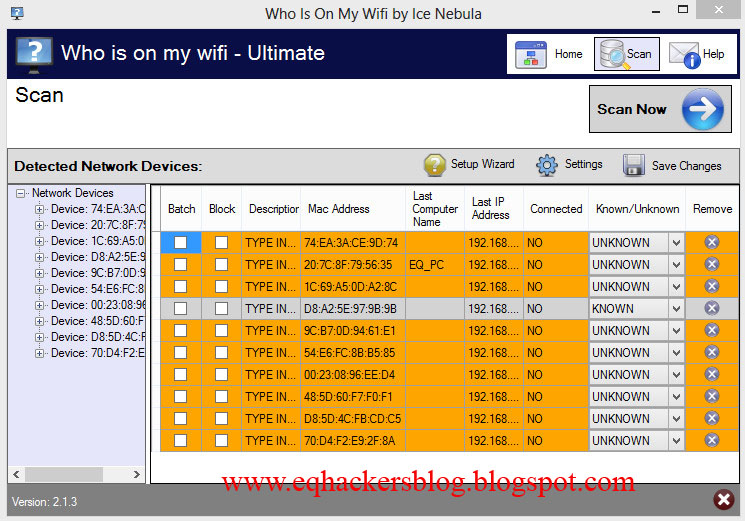Viewport: 745px width, 521px height.
Task: Open Known/Unknown dropdown for 74:EA:3A:CE:9D:74
Action: (x=676, y=243)
